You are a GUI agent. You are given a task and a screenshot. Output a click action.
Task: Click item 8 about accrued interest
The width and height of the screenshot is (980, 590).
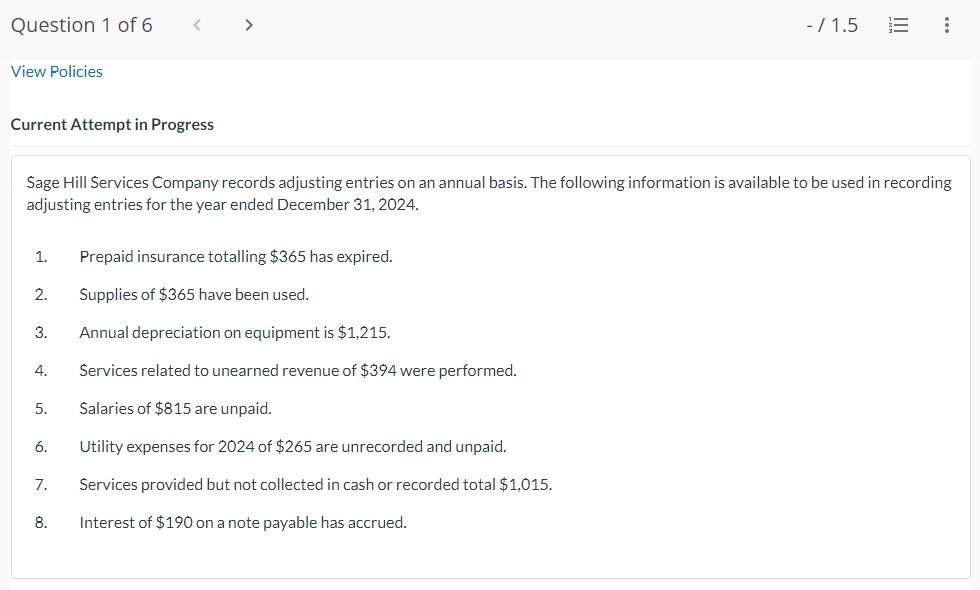(x=243, y=522)
